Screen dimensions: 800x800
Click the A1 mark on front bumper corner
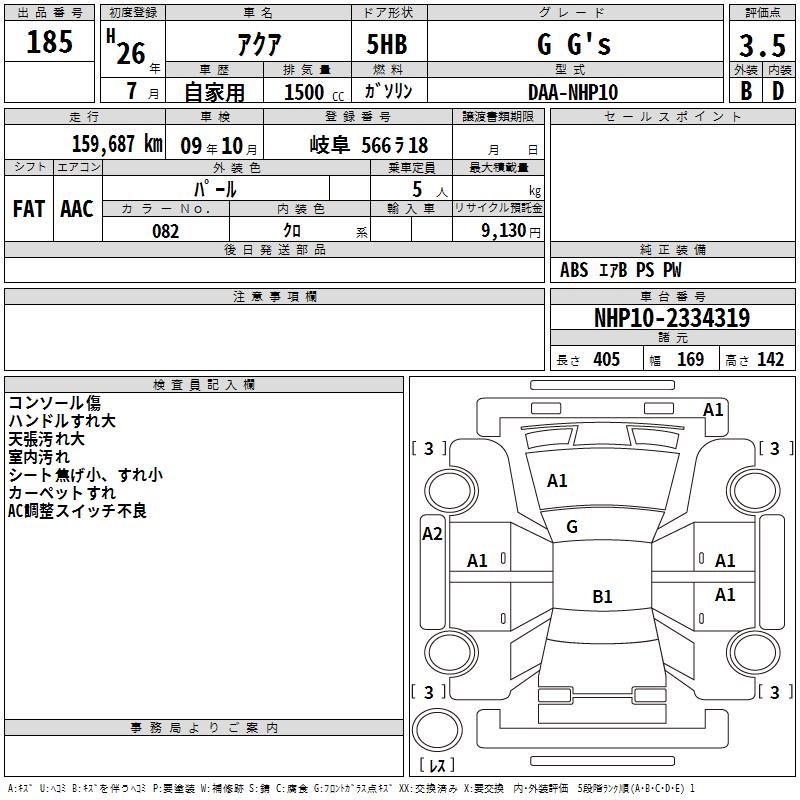(713, 410)
